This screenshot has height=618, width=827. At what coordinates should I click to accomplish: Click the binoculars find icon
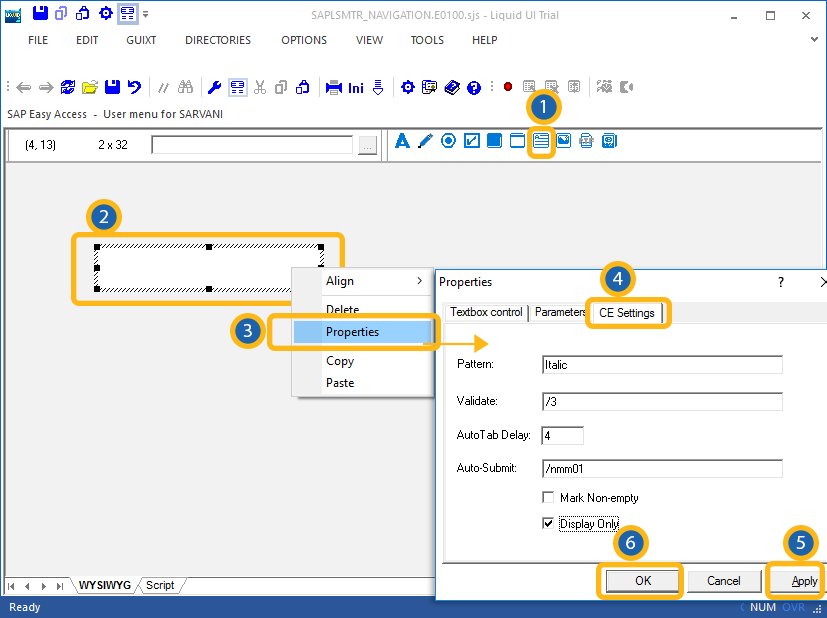[185, 88]
